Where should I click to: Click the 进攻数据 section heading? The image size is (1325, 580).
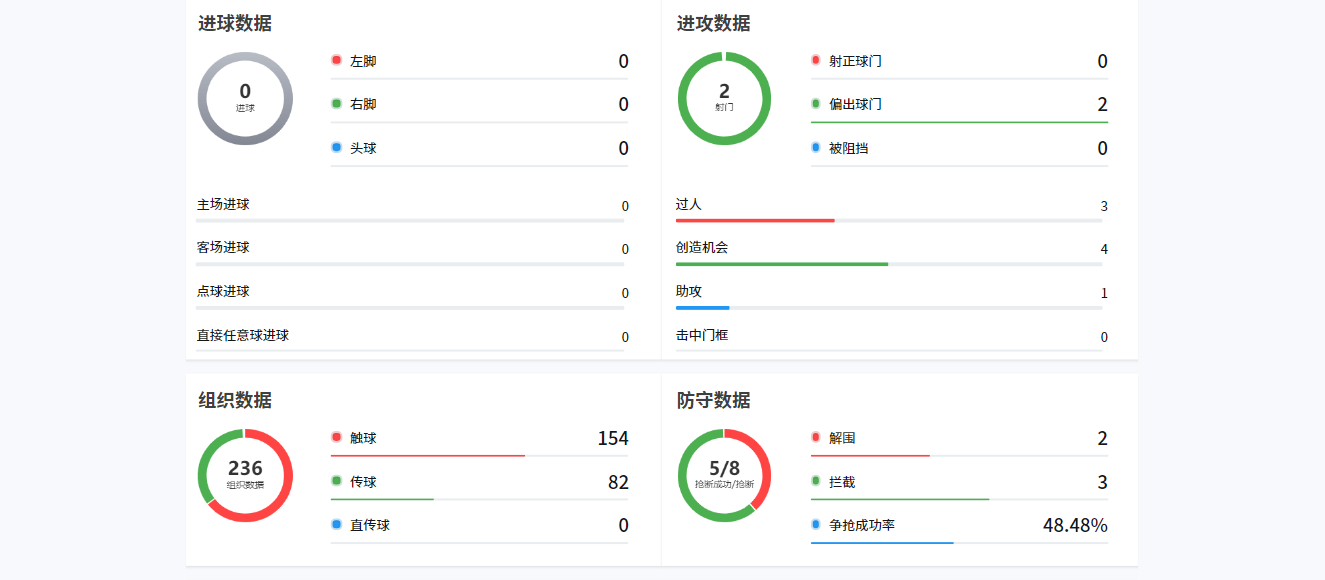713,23
